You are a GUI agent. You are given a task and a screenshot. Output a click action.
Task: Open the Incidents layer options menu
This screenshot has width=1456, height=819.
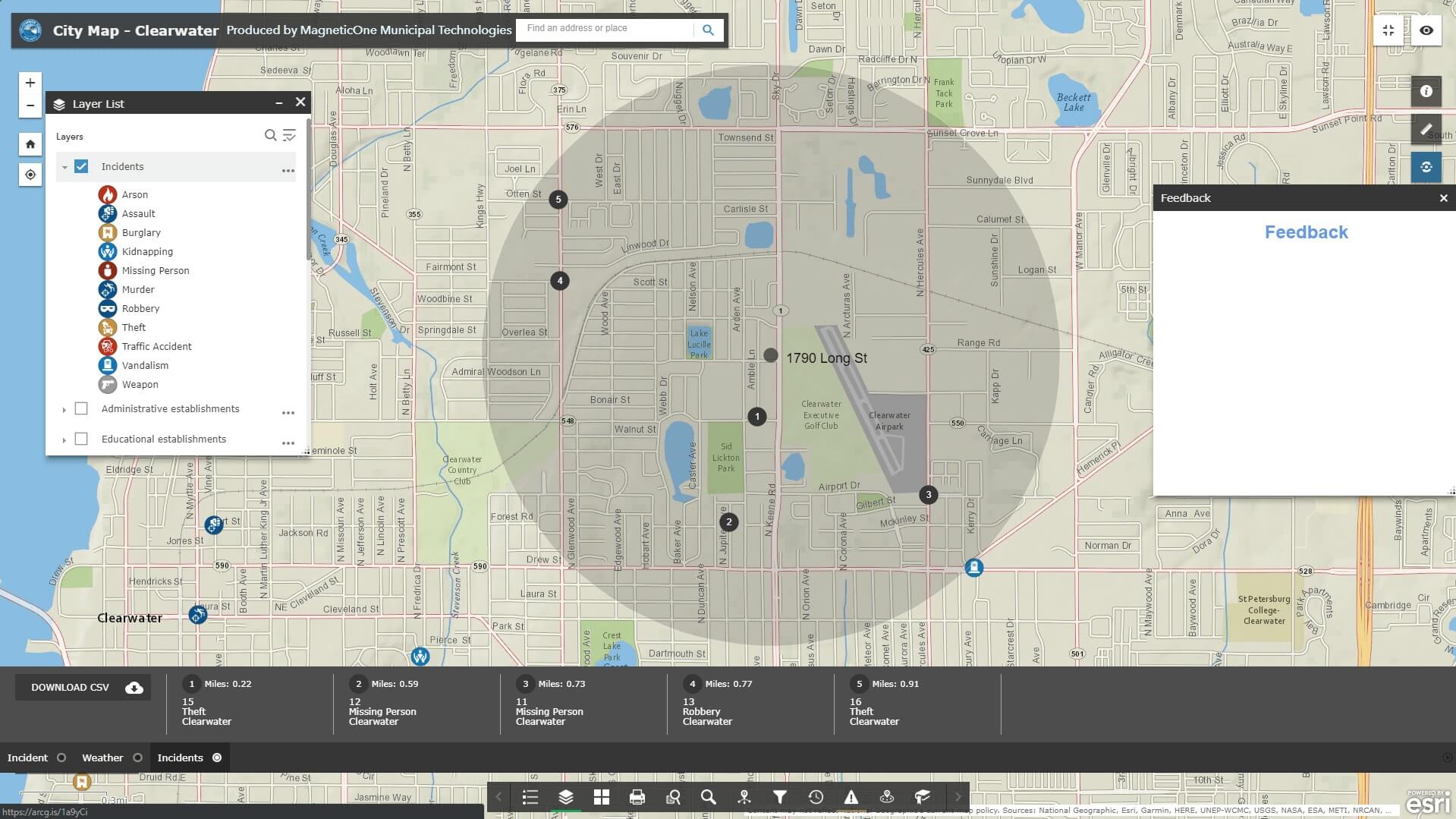pos(288,170)
